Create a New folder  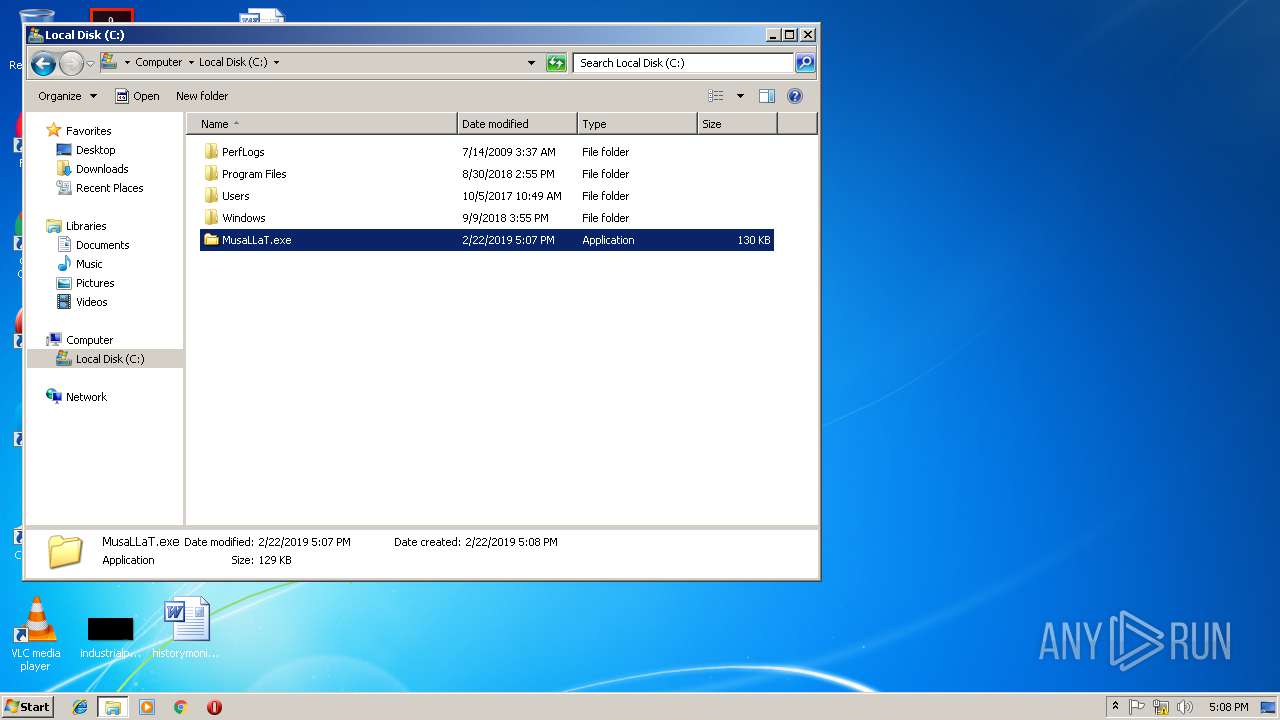tap(202, 96)
